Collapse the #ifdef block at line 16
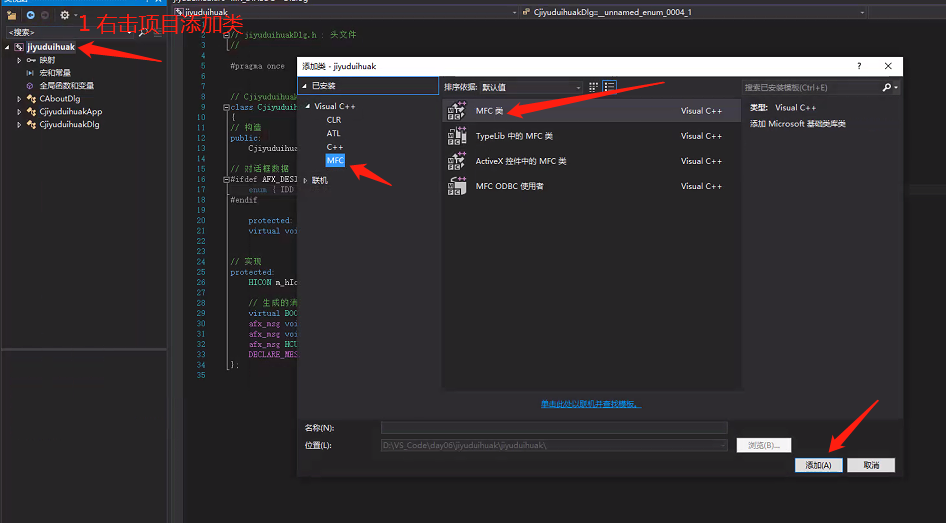946x523 pixels. point(226,179)
